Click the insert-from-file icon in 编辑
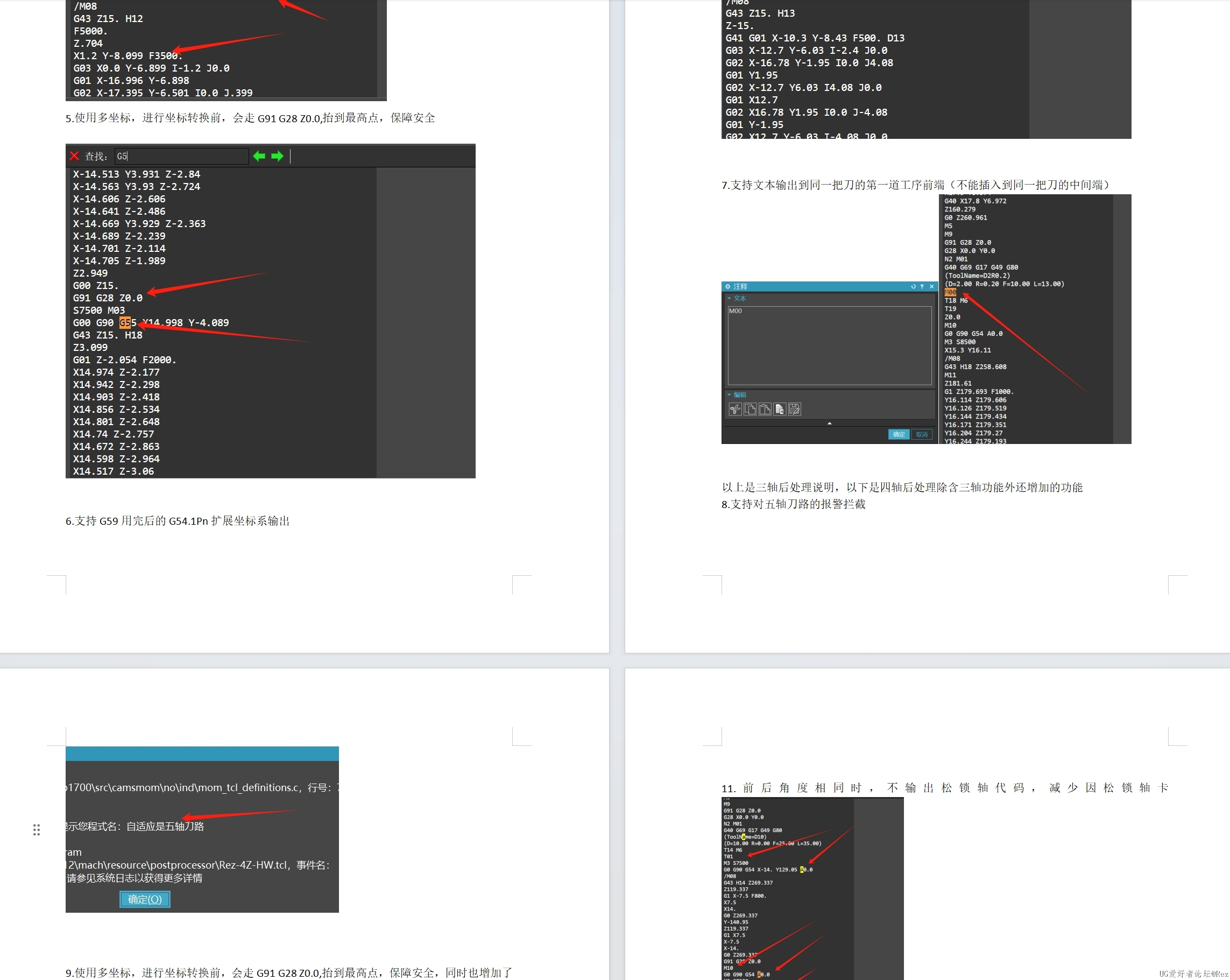Image resolution: width=1230 pixels, height=980 pixels. coord(780,408)
